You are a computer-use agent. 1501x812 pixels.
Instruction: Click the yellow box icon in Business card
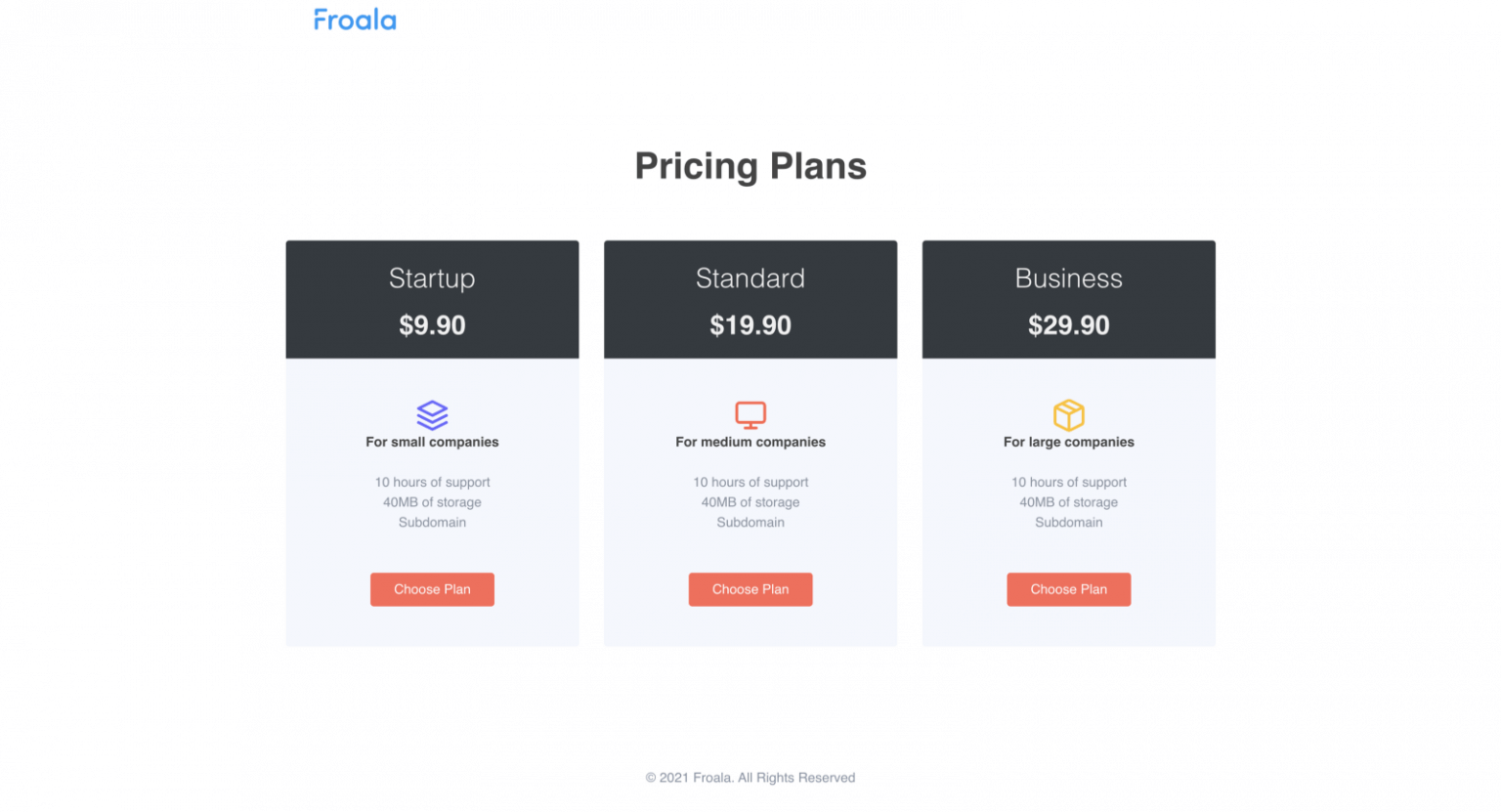(x=1068, y=414)
